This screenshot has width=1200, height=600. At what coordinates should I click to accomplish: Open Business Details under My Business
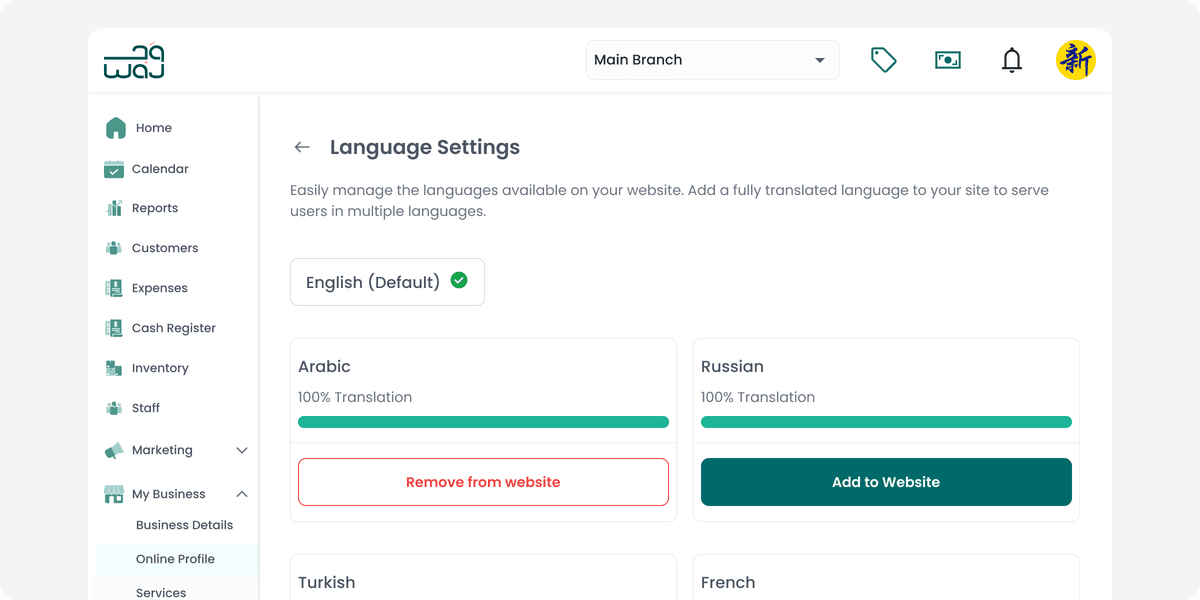(184, 524)
